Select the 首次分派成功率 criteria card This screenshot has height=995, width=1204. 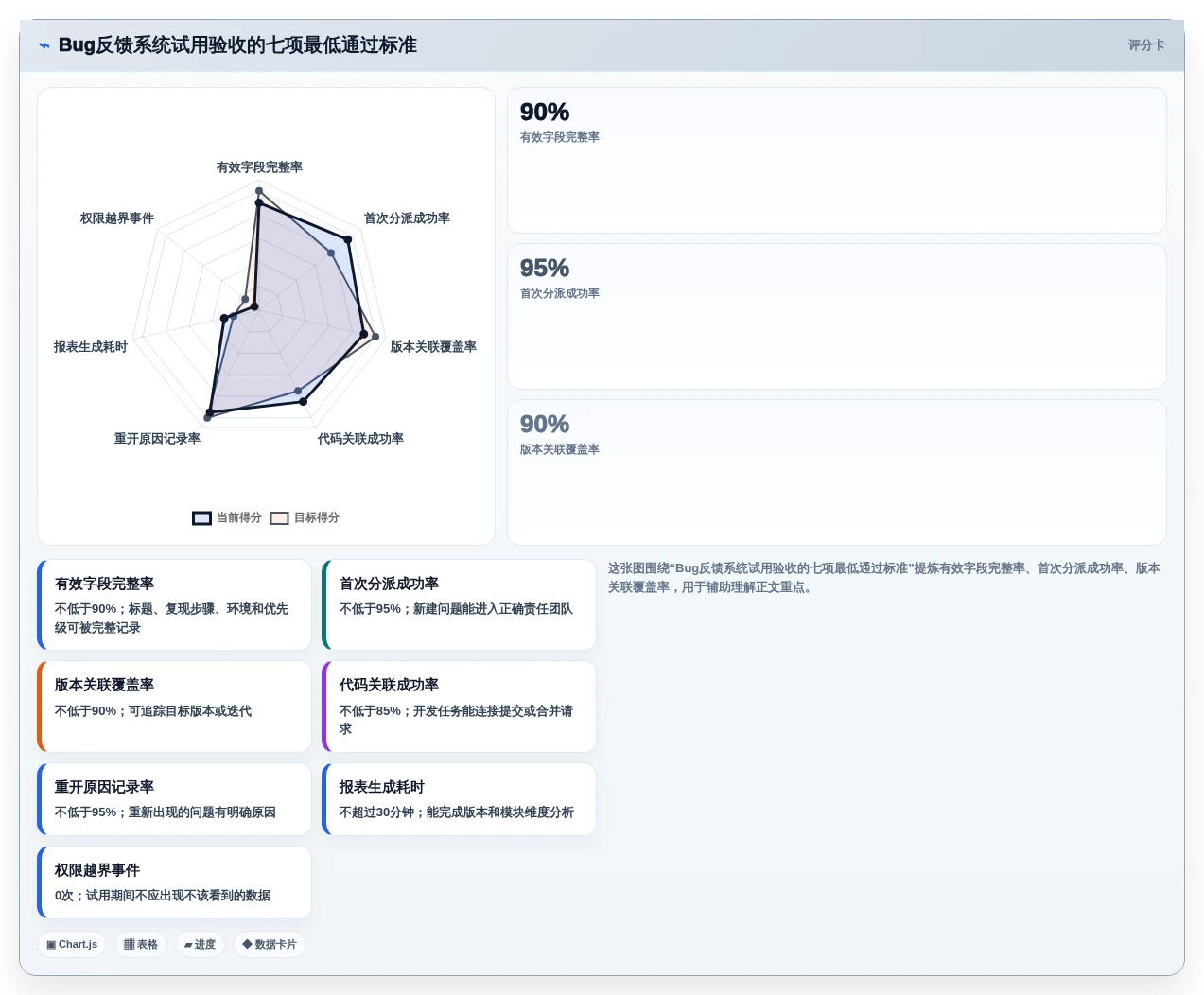pyautogui.click(x=459, y=605)
